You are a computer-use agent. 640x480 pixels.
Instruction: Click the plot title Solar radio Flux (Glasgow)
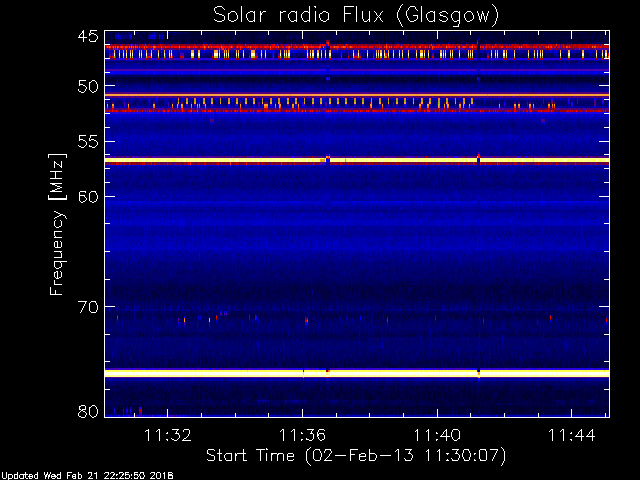(x=356, y=16)
